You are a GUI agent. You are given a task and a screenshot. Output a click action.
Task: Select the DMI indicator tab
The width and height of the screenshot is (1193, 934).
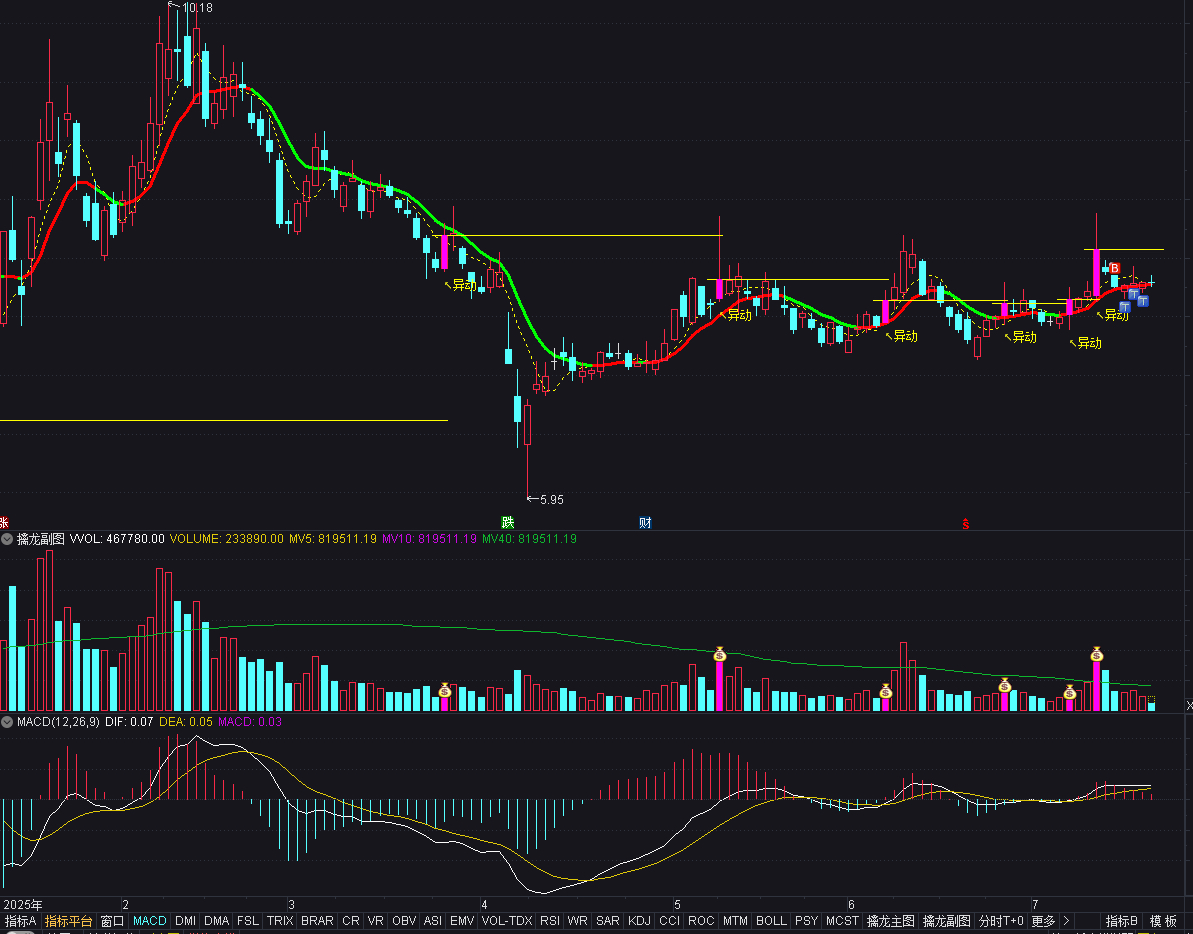186,920
